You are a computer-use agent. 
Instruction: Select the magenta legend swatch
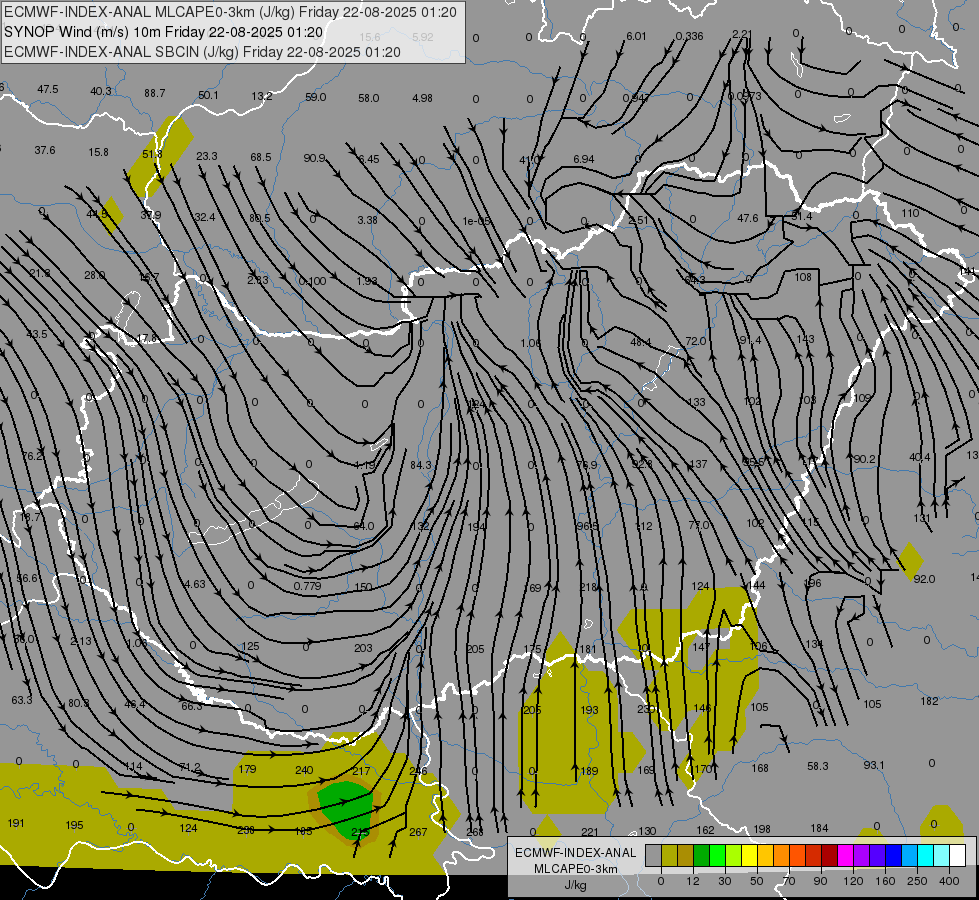pyautogui.click(x=845, y=855)
